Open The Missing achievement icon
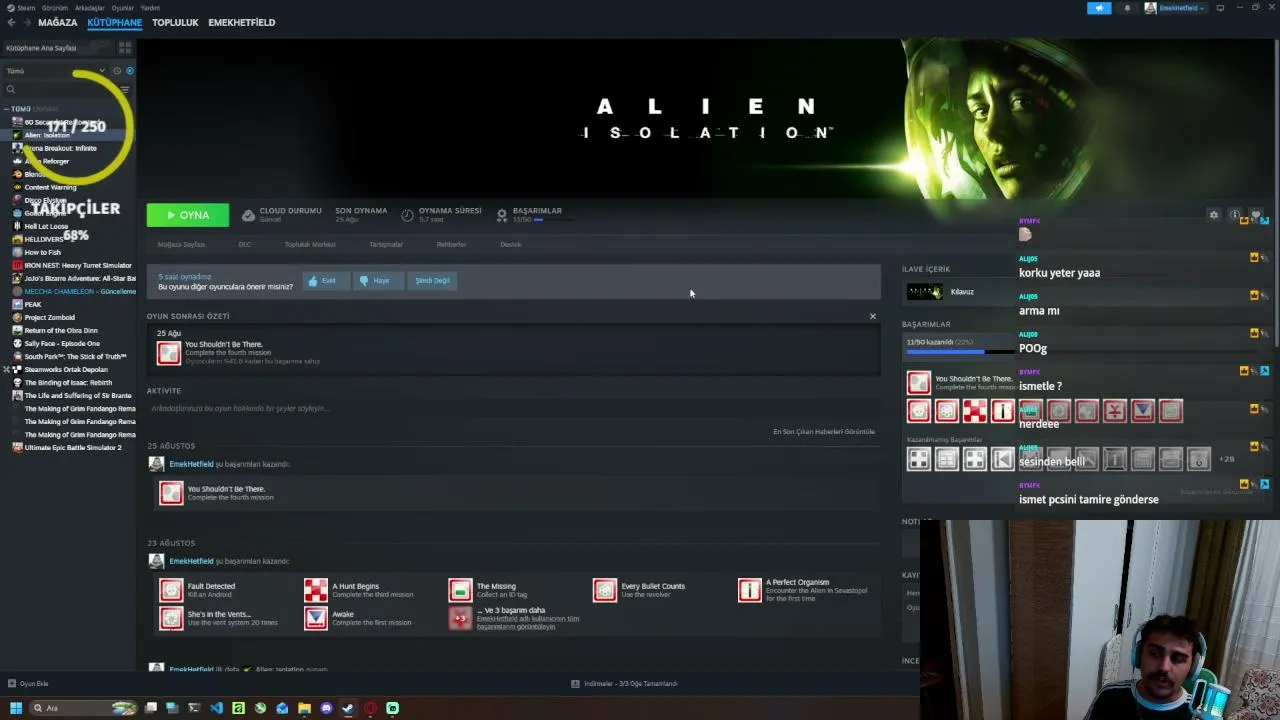The image size is (1280, 720). pyautogui.click(x=460, y=590)
